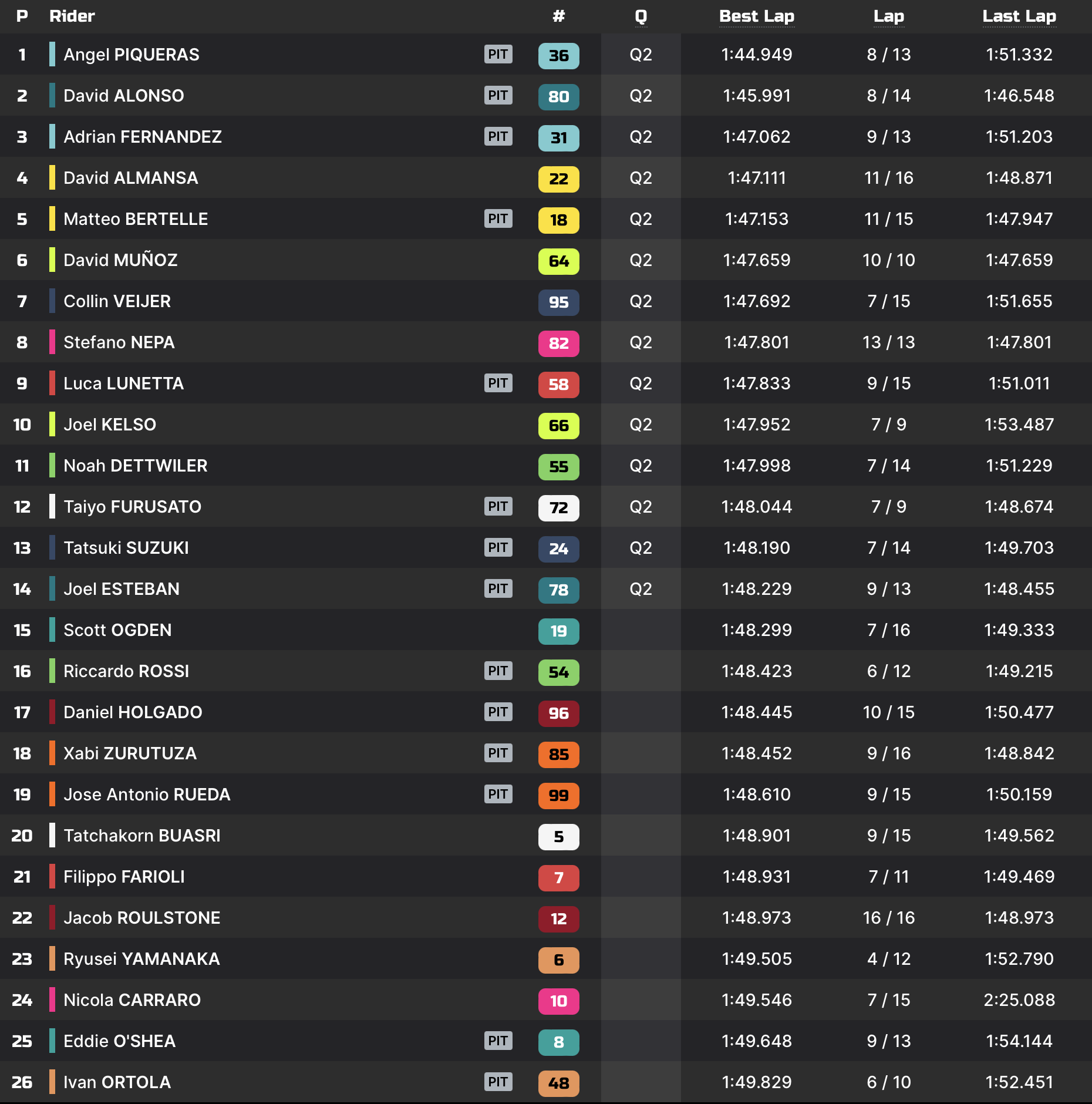This screenshot has height=1104, width=1092.
Task: Click the lime color bar beside David Muñoz
Action: pos(52,260)
